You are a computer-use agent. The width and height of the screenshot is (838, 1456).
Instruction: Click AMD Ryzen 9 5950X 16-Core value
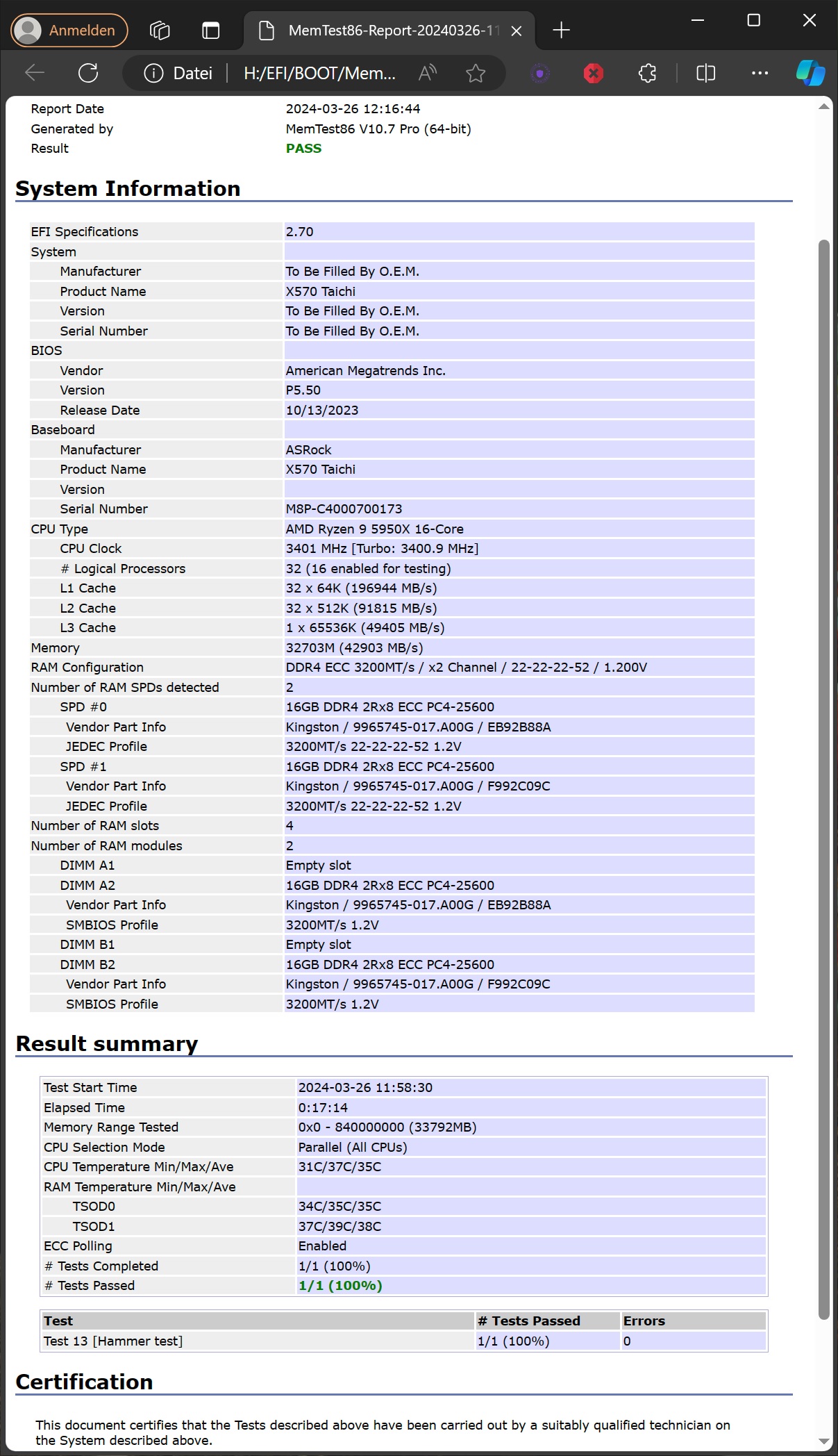pos(374,529)
